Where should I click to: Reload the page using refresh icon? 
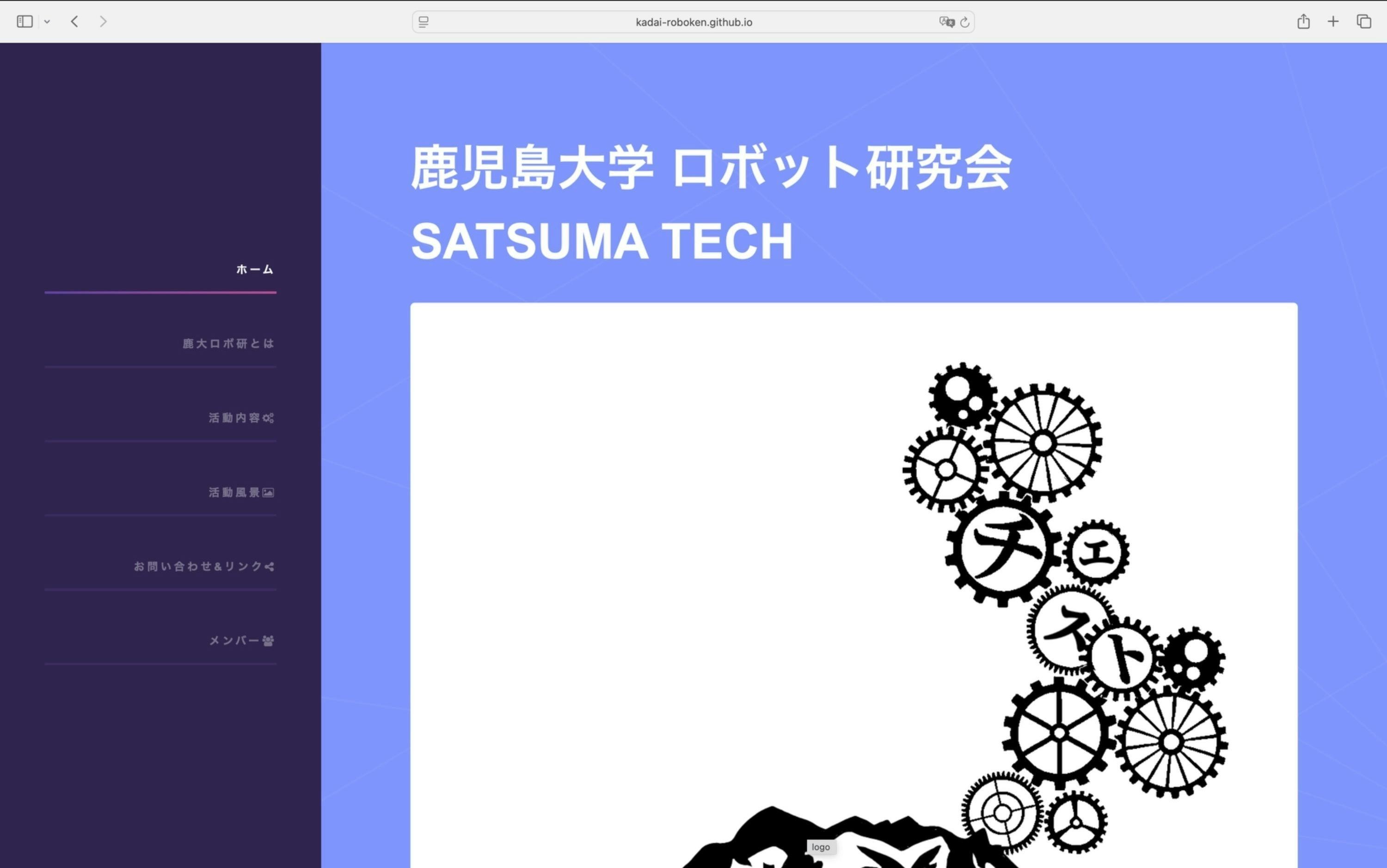pyautogui.click(x=965, y=22)
